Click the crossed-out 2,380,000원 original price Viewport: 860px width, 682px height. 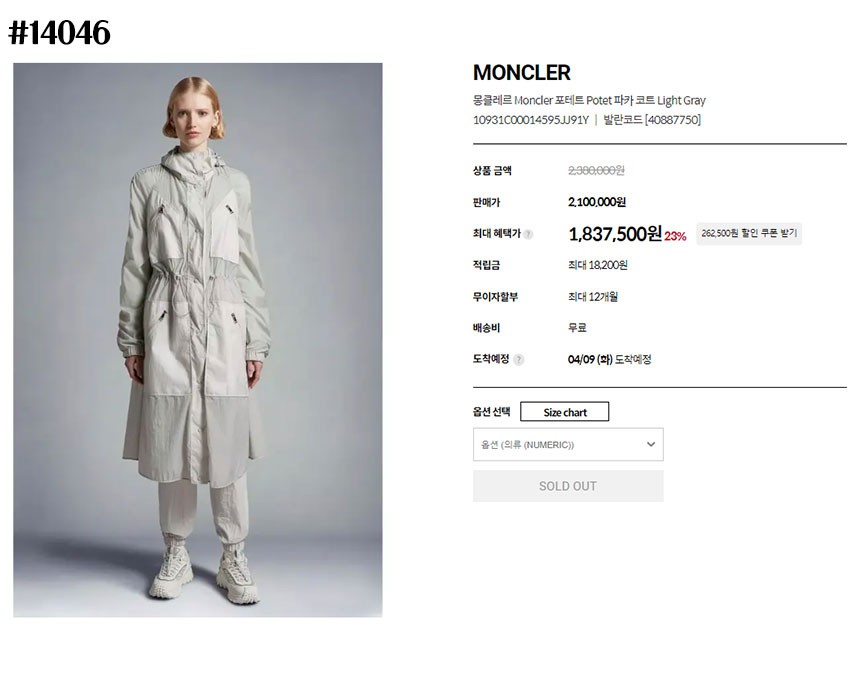(596, 171)
